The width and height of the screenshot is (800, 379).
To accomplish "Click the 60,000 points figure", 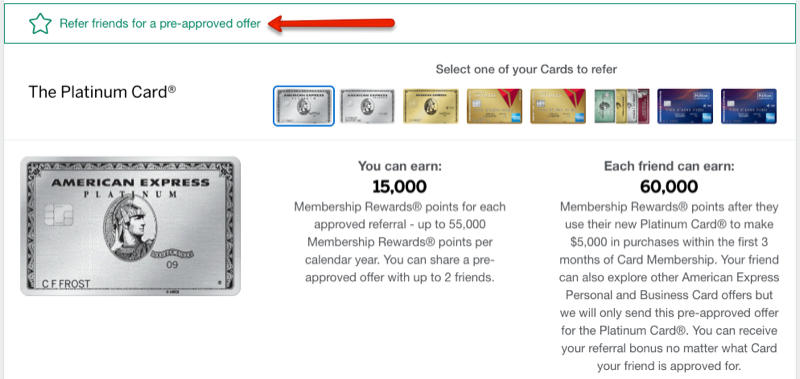I will tap(669, 186).
